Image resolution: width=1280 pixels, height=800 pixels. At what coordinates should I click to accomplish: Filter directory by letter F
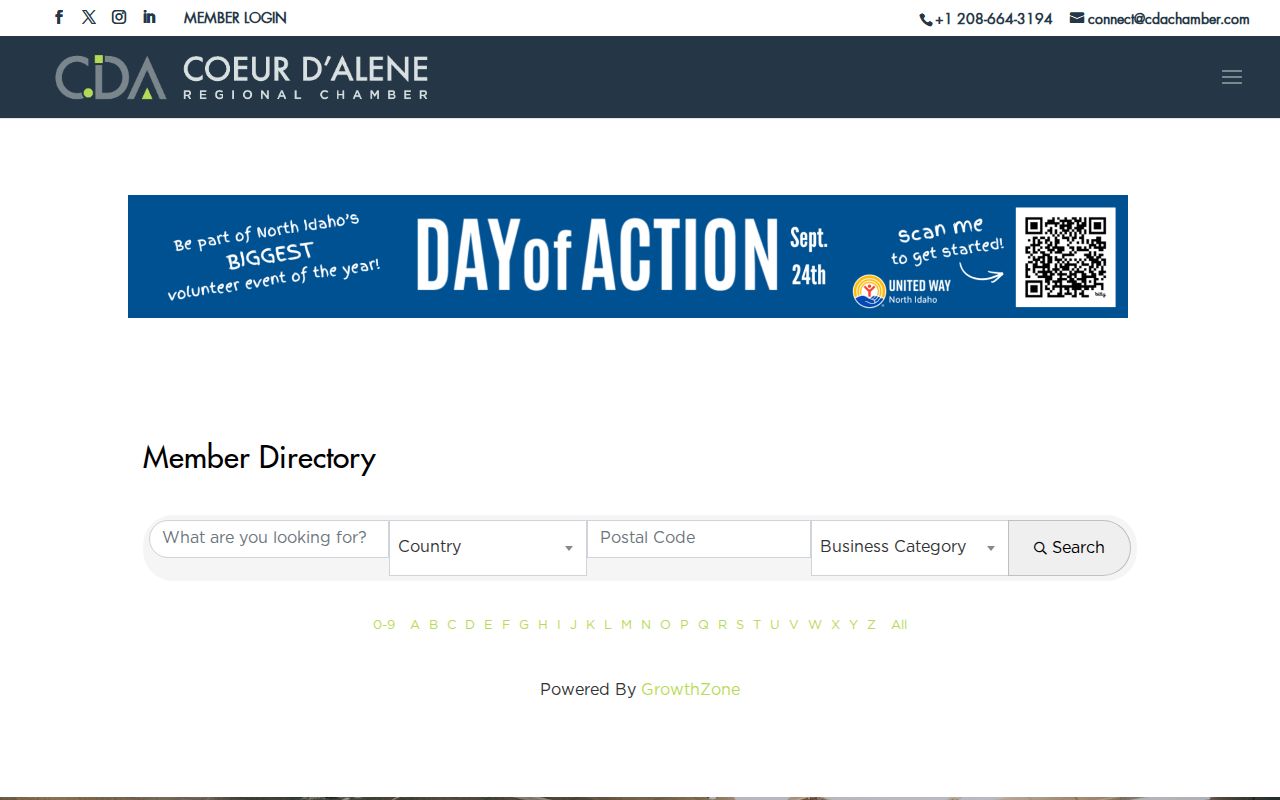click(505, 625)
